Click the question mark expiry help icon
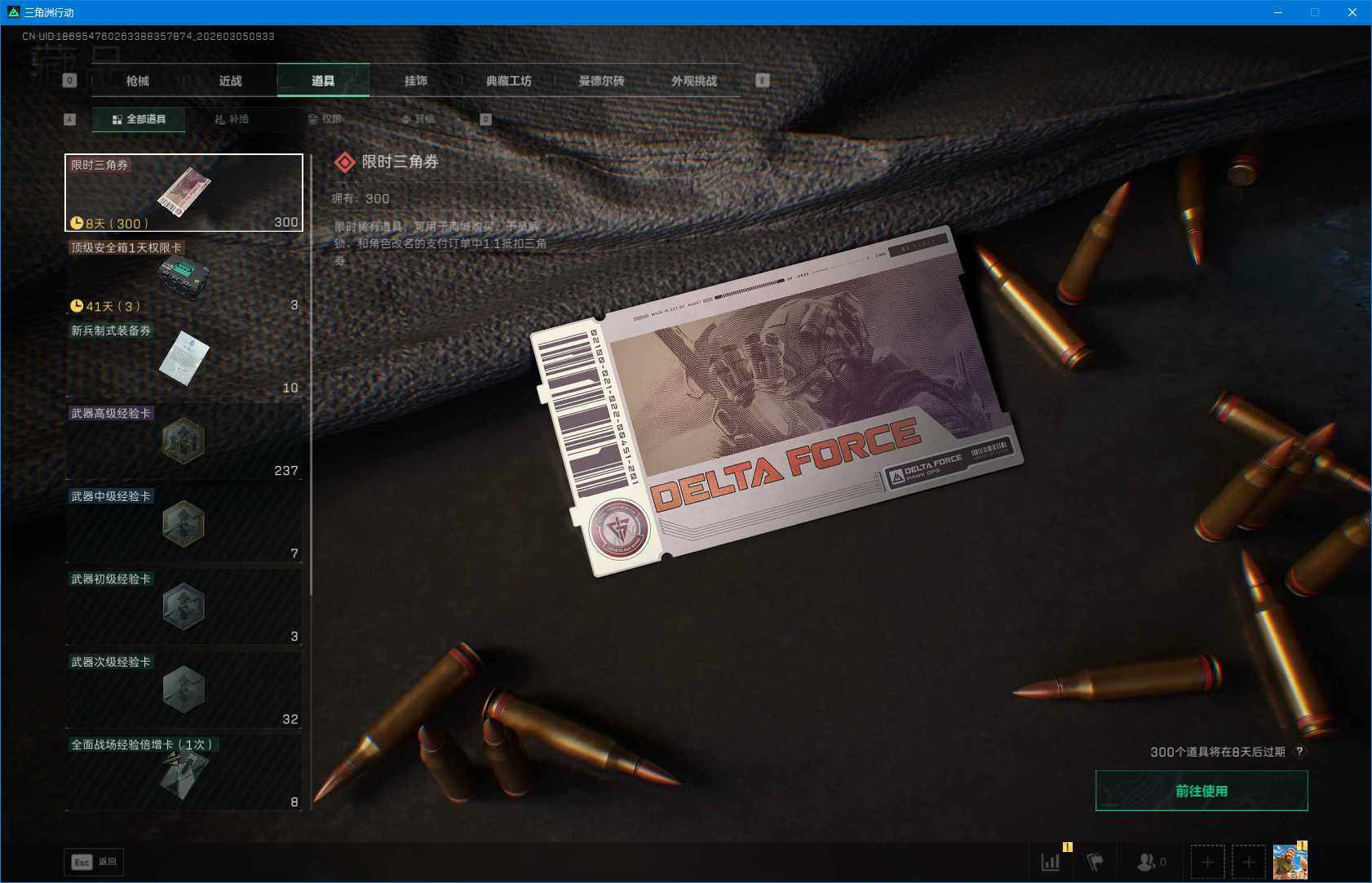The image size is (1372, 883). click(x=1299, y=752)
